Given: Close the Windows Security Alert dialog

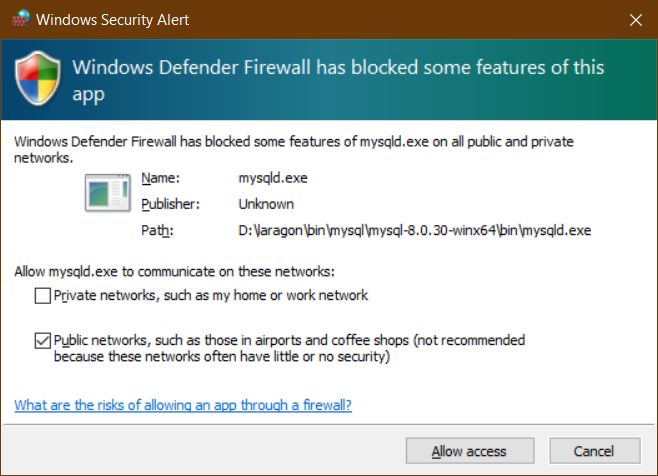Looking at the screenshot, I should pos(635,20).
